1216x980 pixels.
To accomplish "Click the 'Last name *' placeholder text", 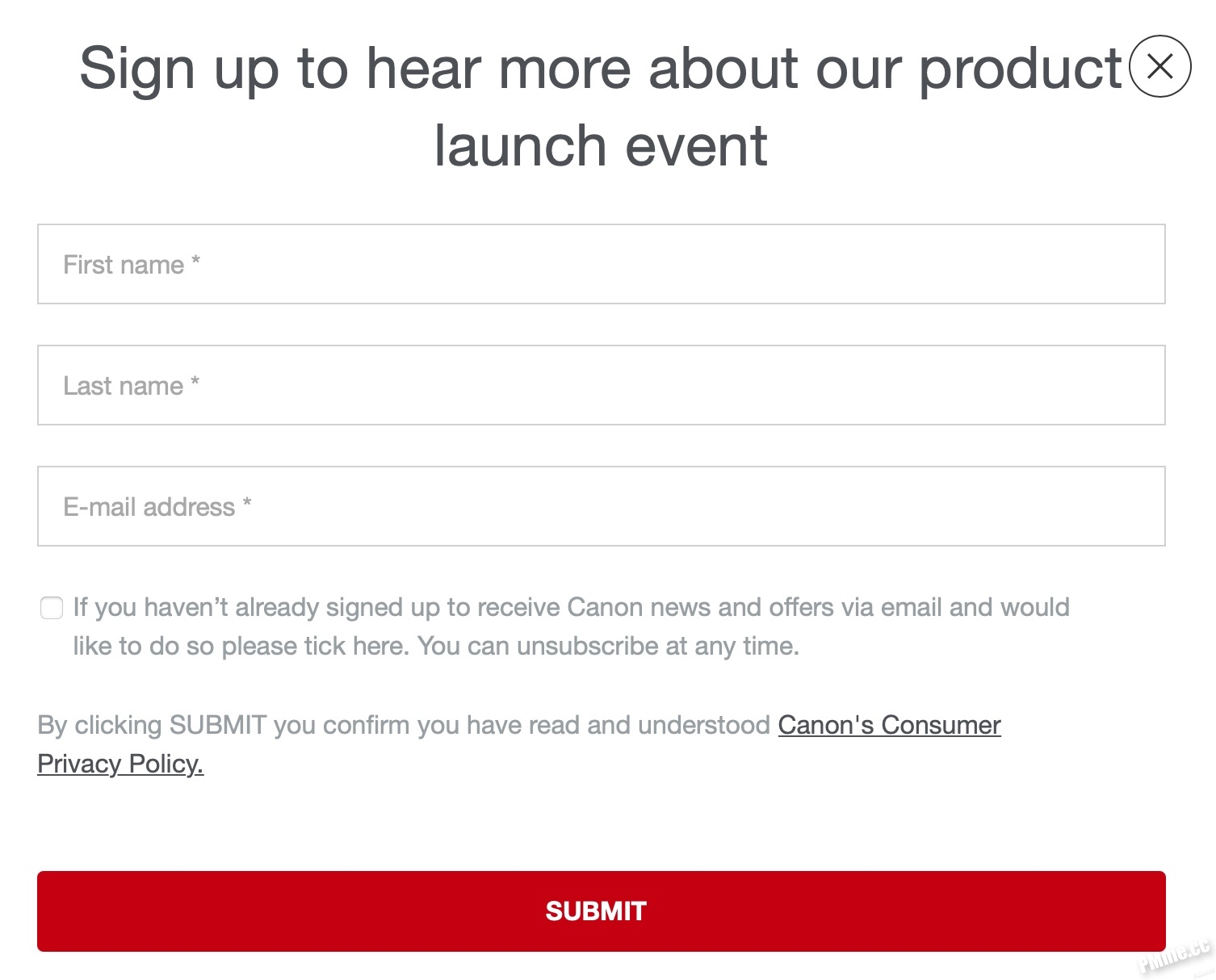I will point(132,385).
